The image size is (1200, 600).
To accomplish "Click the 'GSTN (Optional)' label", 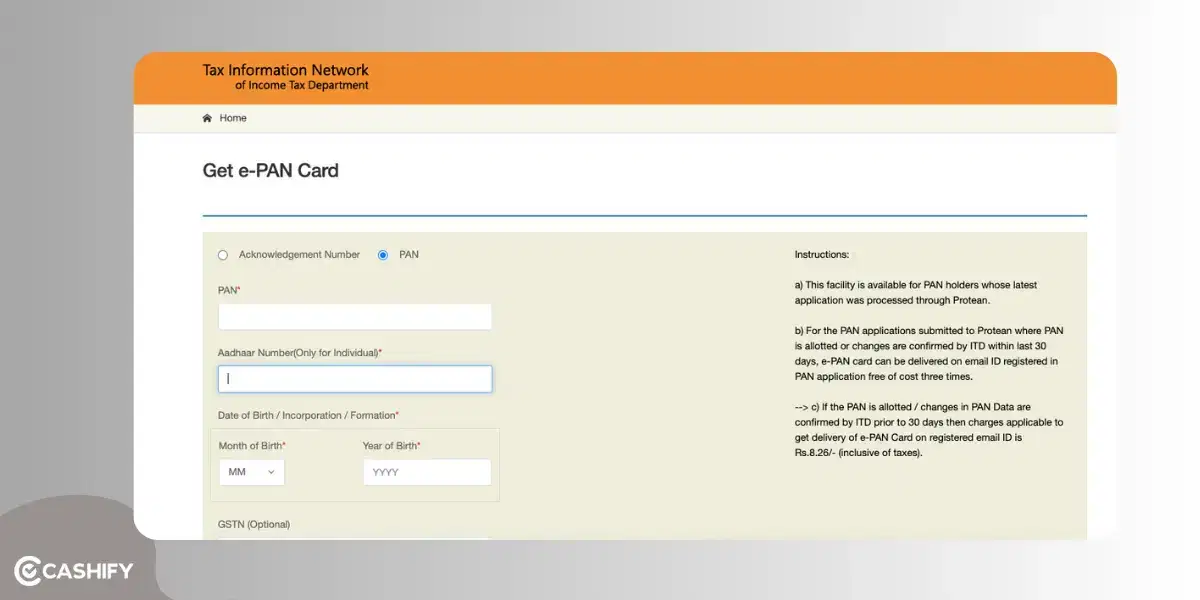I will pos(254,524).
